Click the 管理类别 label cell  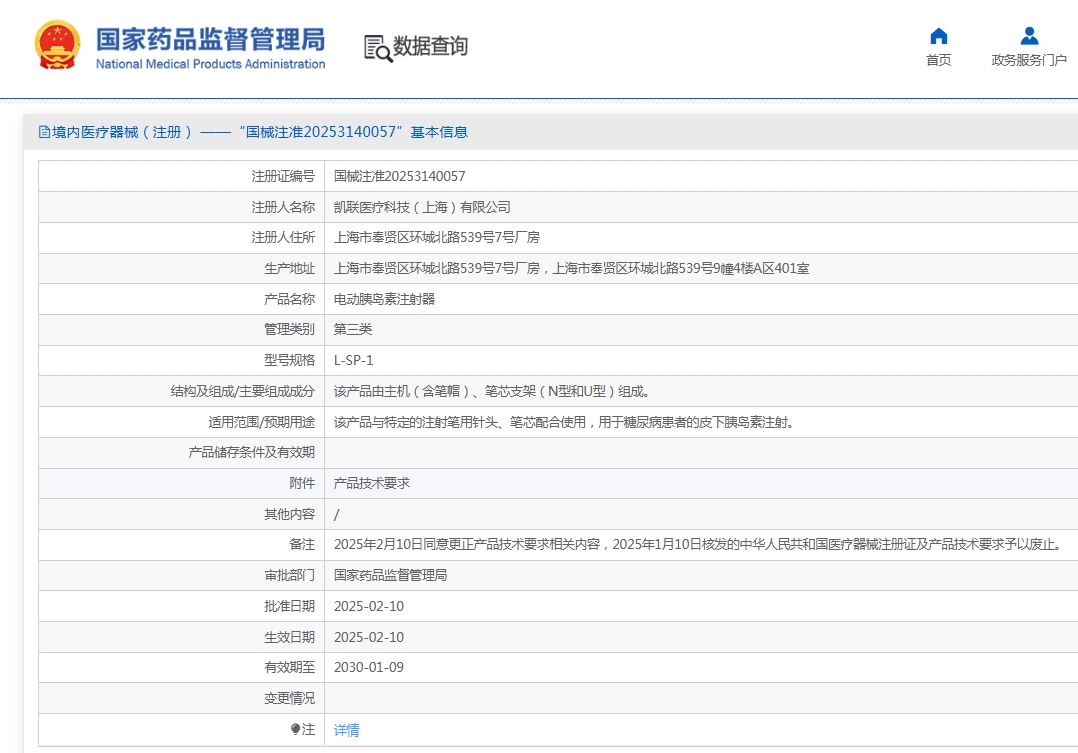[x=182, y=329]
